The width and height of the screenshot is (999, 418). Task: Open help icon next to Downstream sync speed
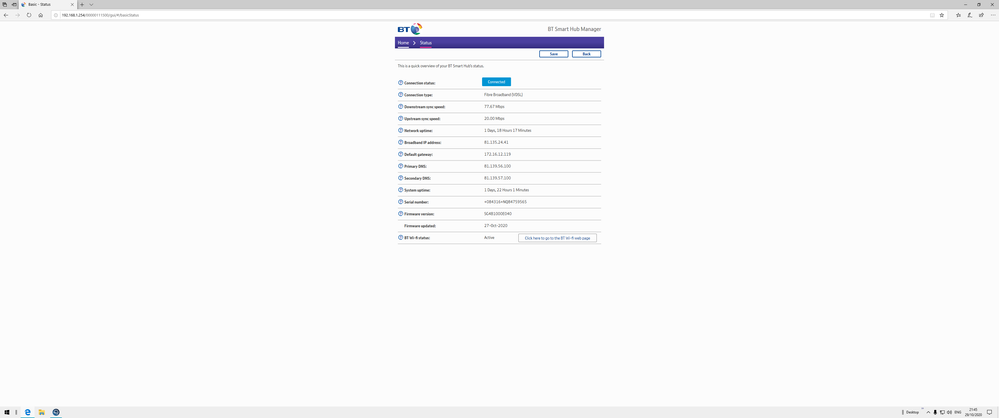[401, 106]
